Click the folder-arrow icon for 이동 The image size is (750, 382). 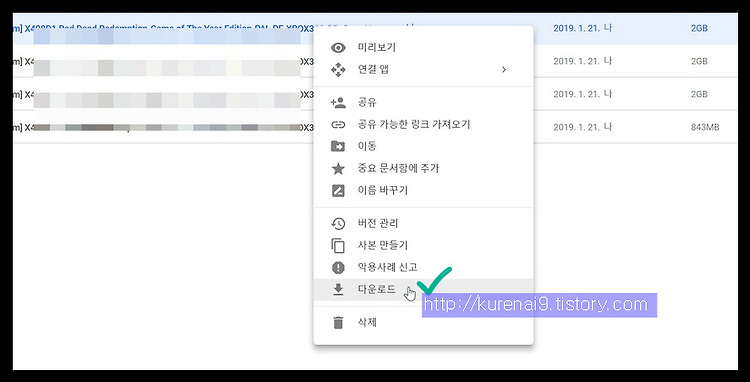(x=338, y=146)
